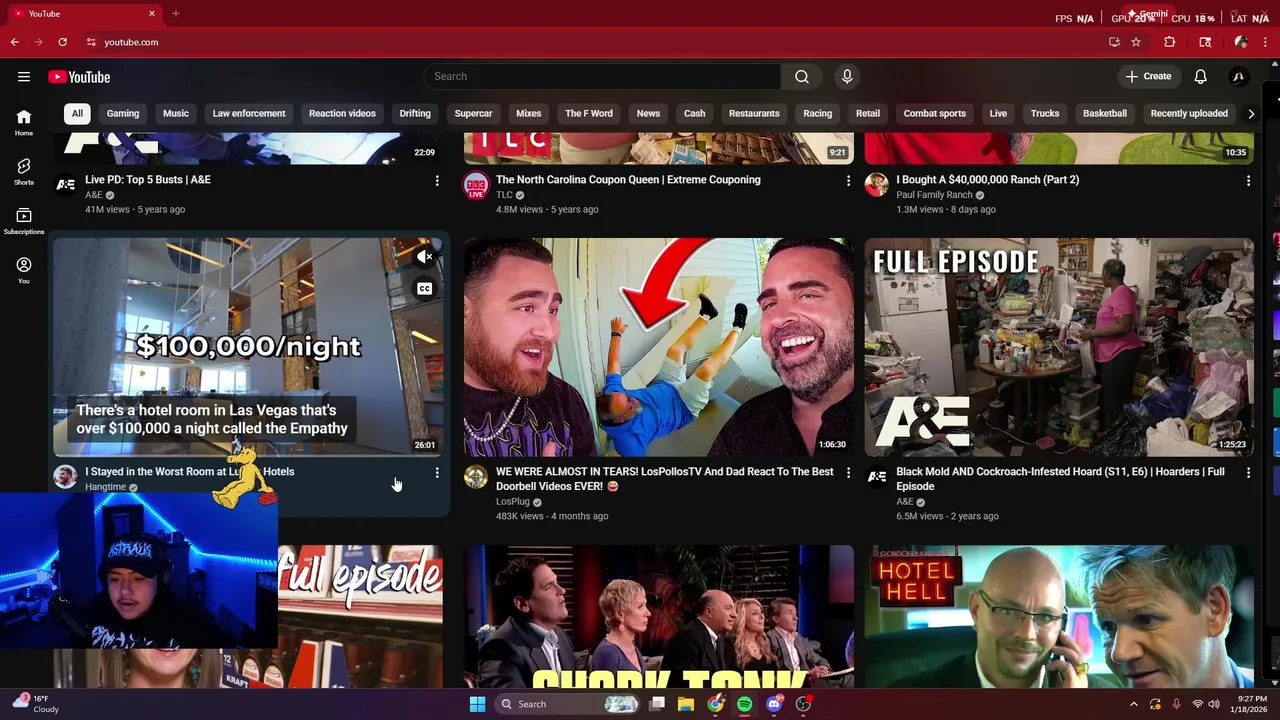Image resolution: width=1280 pixels, height=720 pixels.
Task: Open Shorts in the sidebar
Action: [24, 171]
